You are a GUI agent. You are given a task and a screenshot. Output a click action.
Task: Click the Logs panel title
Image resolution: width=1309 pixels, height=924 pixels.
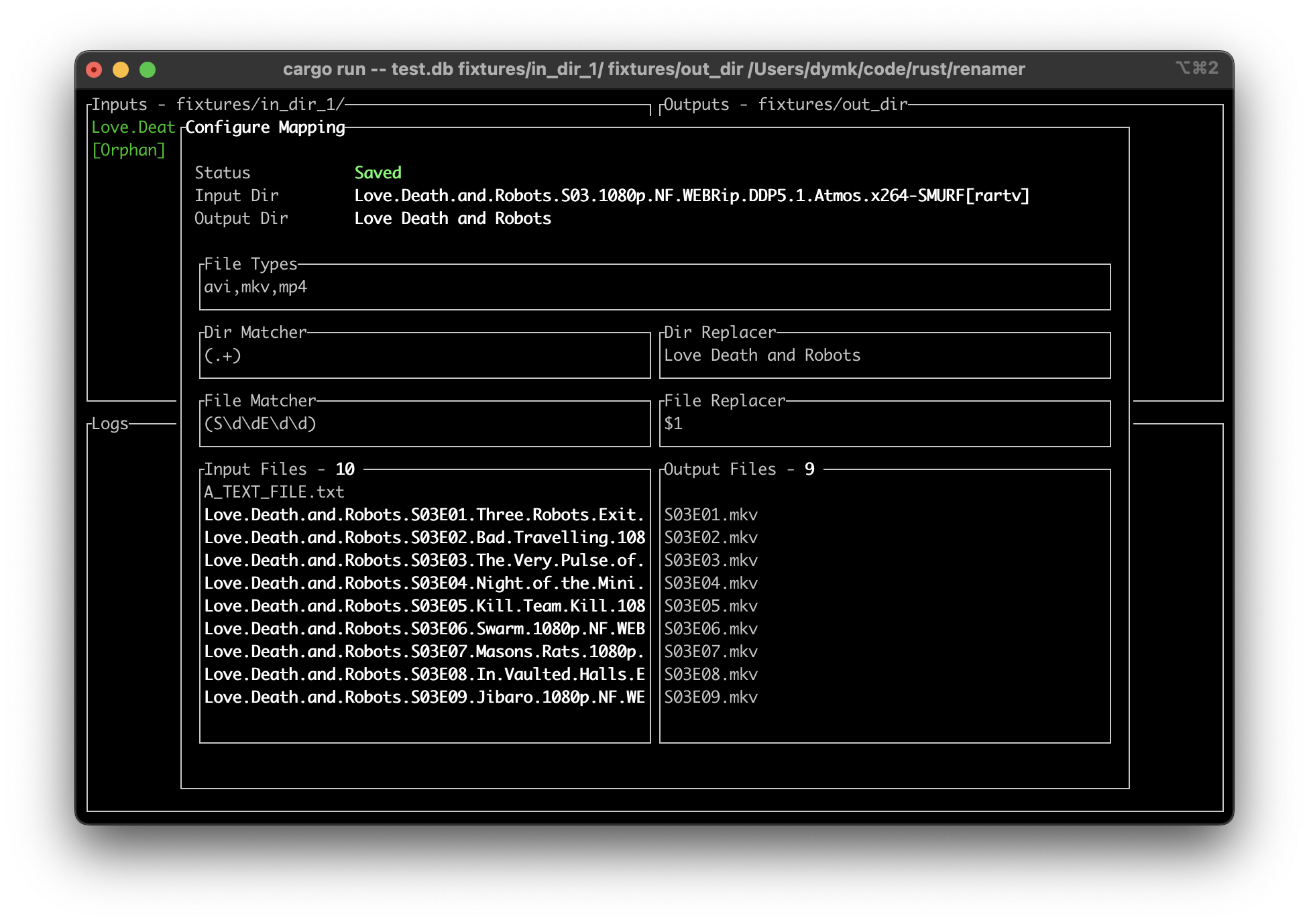click(x=110, y=424)
